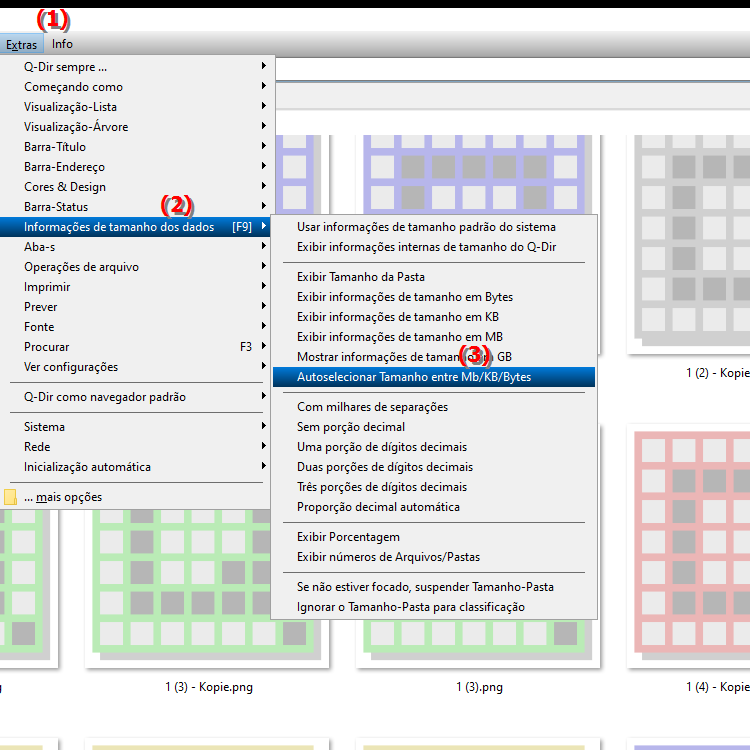Open the Aba-s submenu
Viewport: 750px width, 750px height.
[136, 247]
